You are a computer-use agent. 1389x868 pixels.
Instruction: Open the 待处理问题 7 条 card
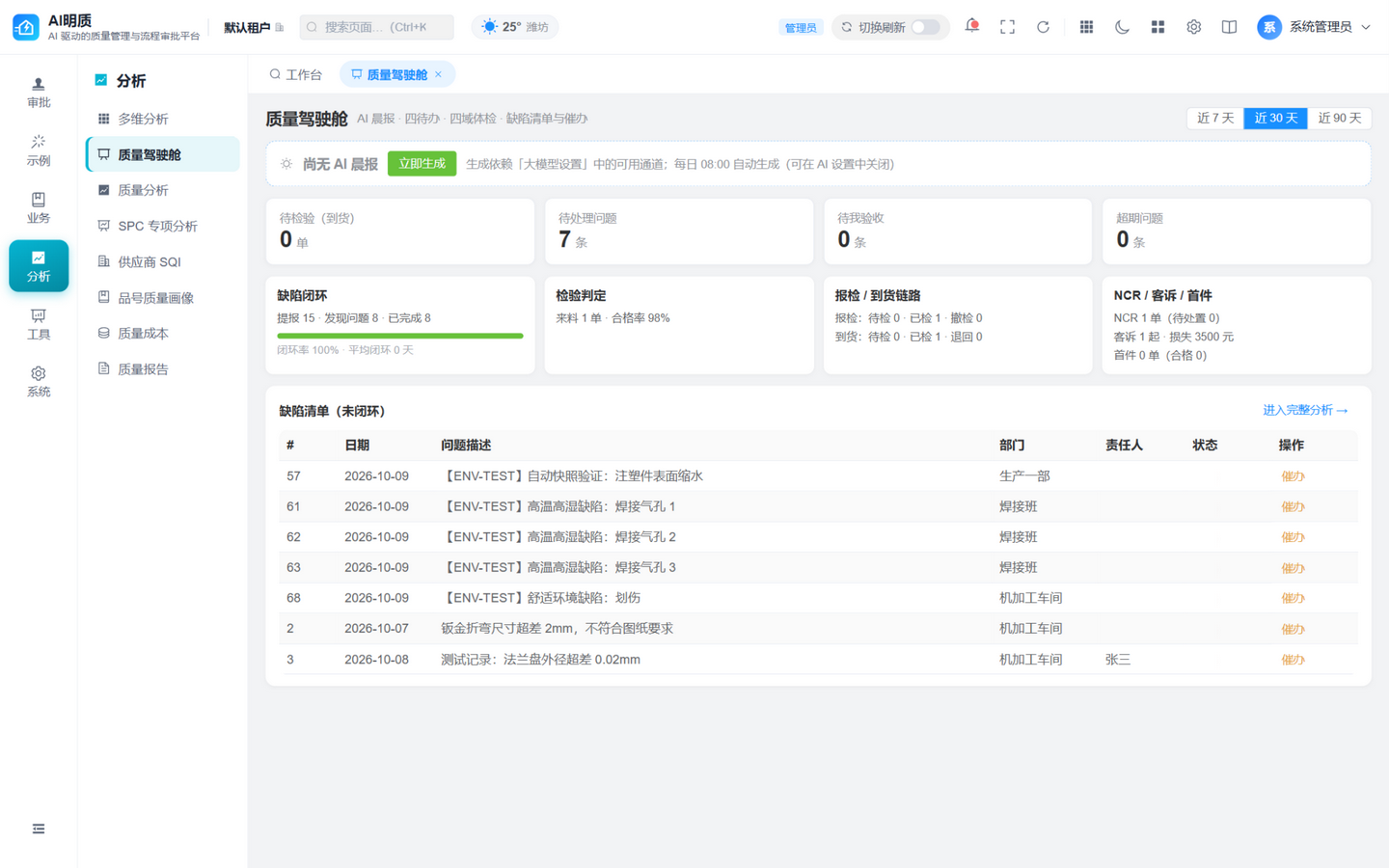click(x=679, y=231)
